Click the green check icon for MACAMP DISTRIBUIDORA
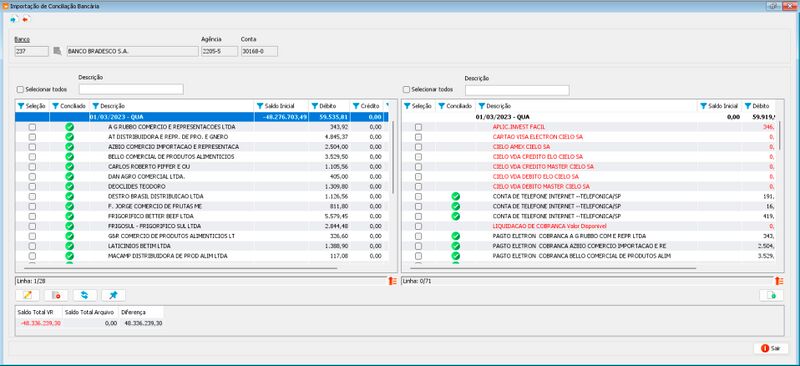The width and height of the screenshot is (800, 366). tap(69, 256)
